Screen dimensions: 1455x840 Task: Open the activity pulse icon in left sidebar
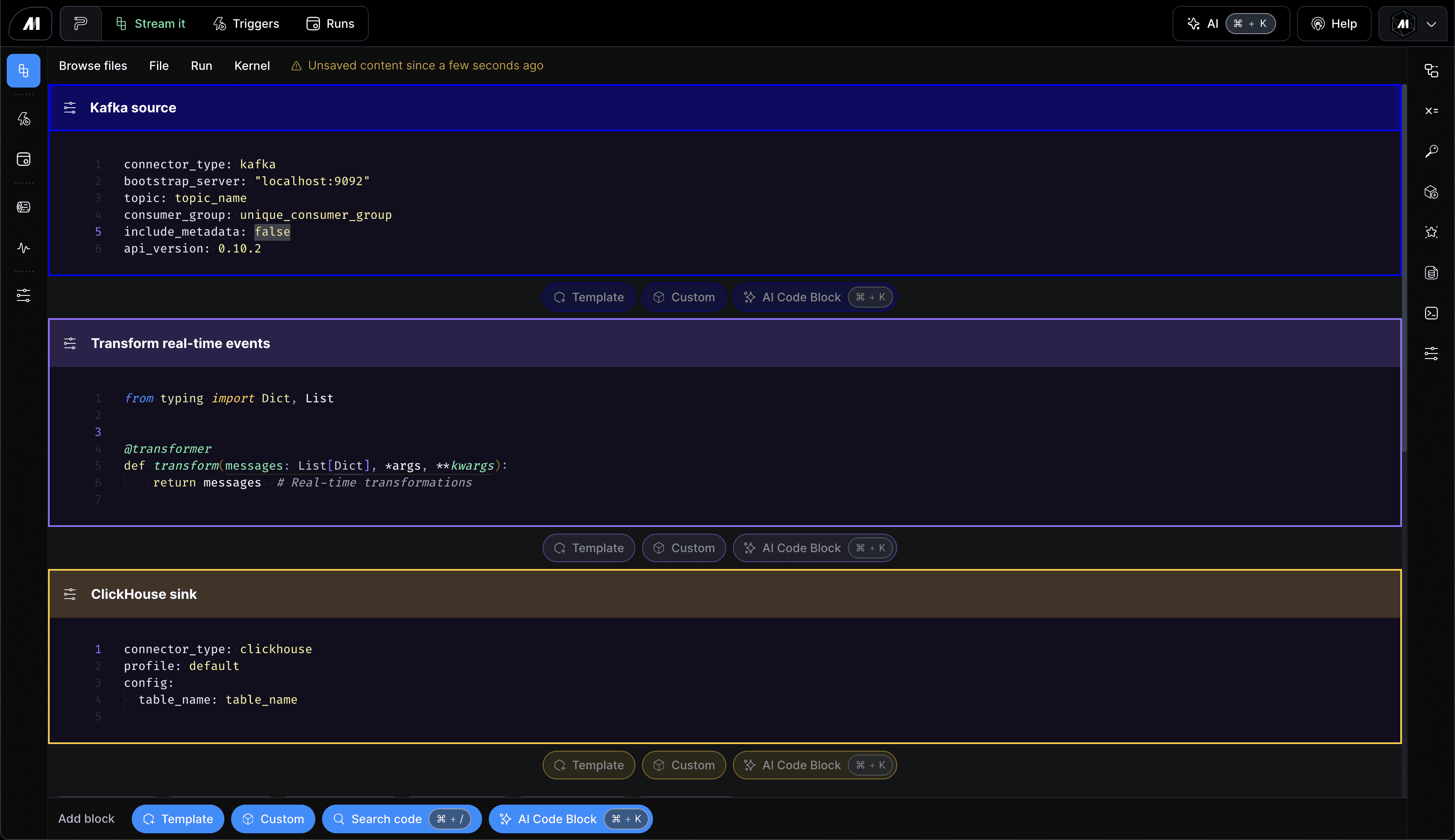pyautogui.click(x=24, y=248)
